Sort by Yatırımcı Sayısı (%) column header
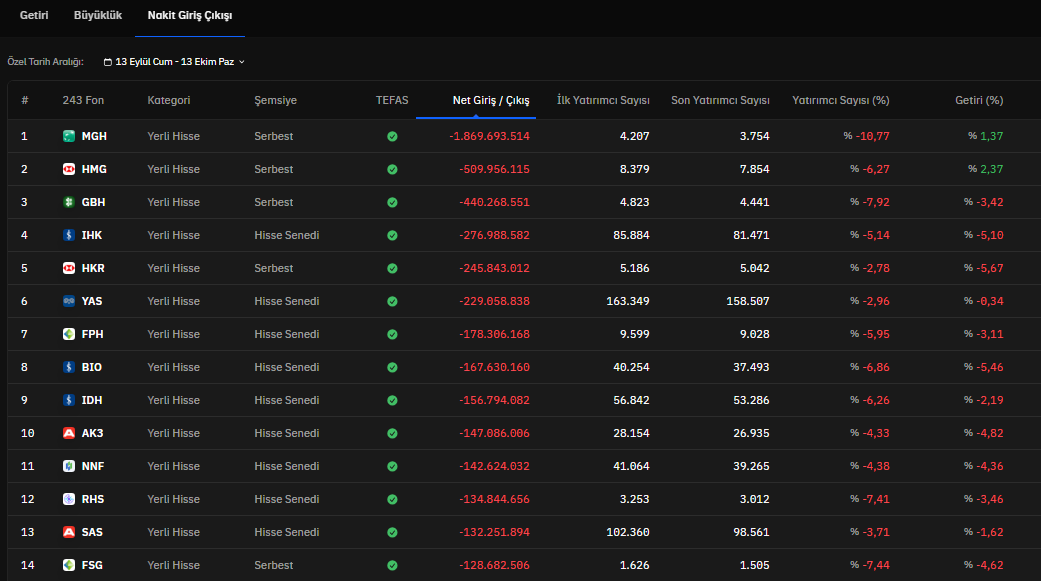The image size is (1041, 581). coord(841,100)
